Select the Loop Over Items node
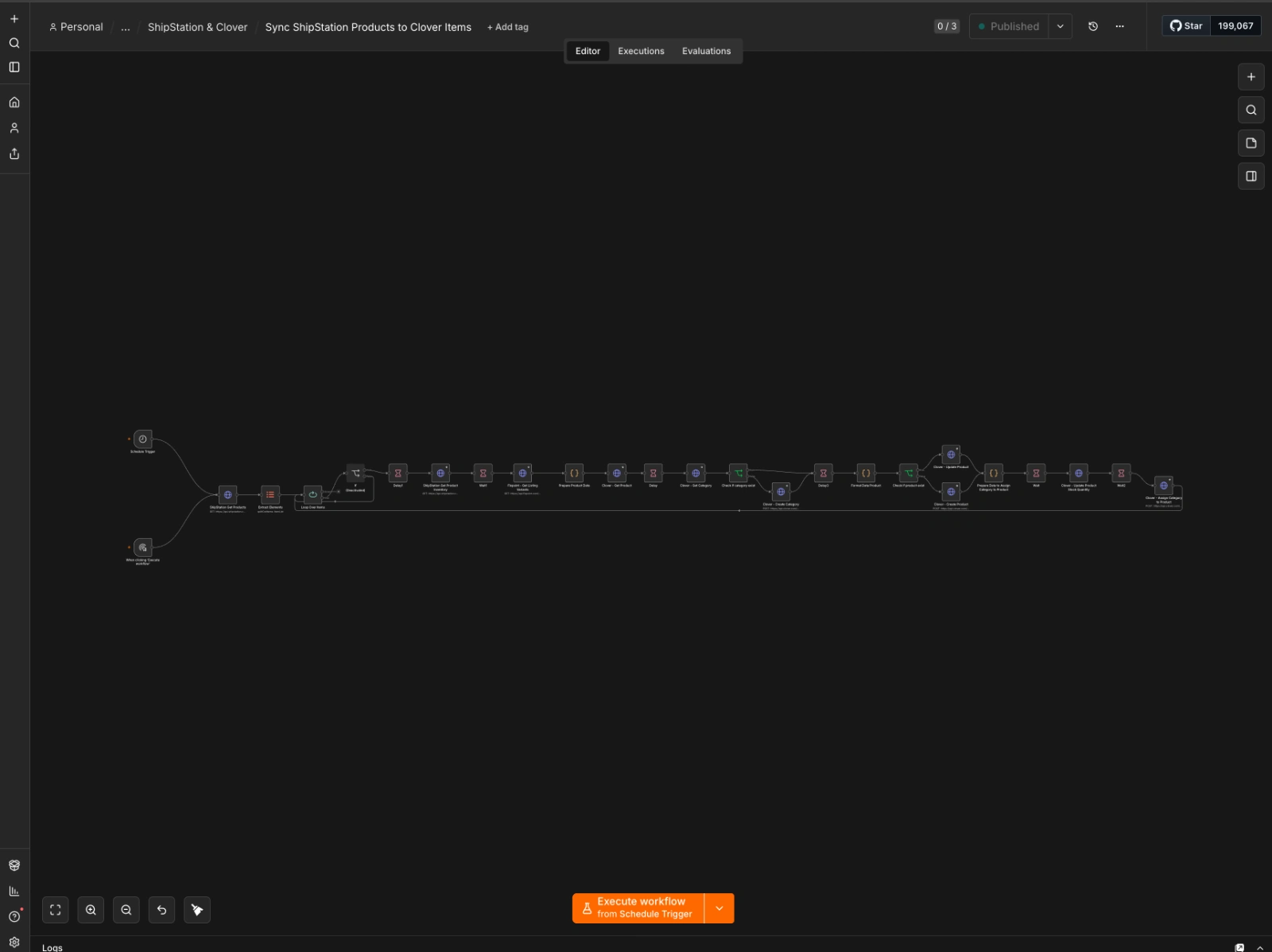The width and height of the screenshot is (1272, 952). pyautogui.click(x=313, y=495)
